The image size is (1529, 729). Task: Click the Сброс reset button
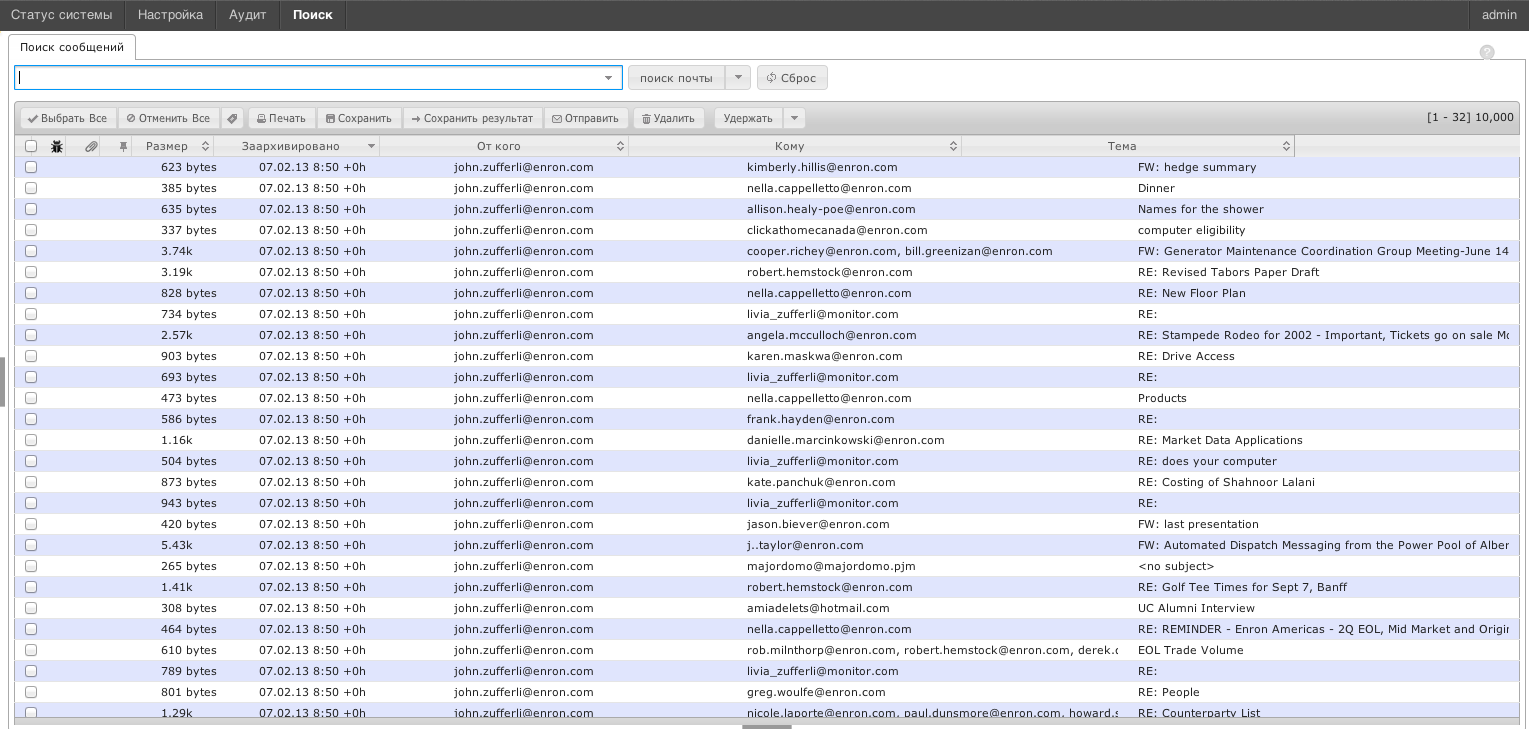pyautogui.click(x=792, y=78)
